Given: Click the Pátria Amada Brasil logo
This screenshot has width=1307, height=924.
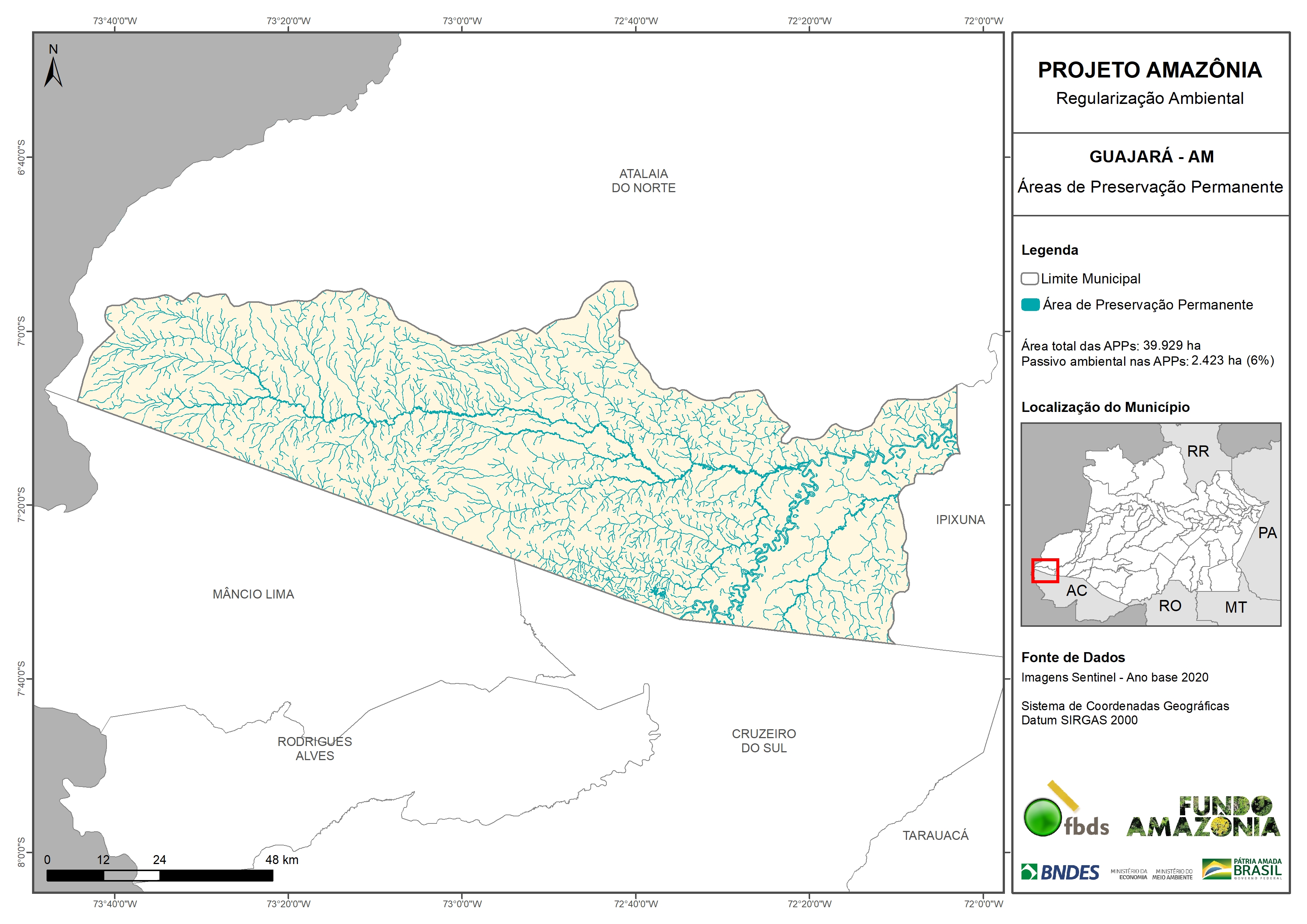Looking at the screenshot, I should (1242, 869).
